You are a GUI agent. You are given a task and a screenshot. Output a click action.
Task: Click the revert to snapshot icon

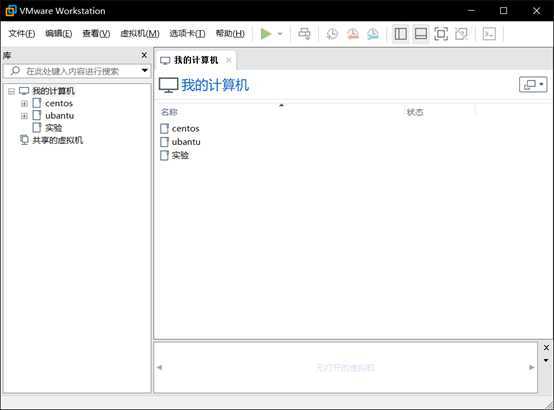coord(353,34)
